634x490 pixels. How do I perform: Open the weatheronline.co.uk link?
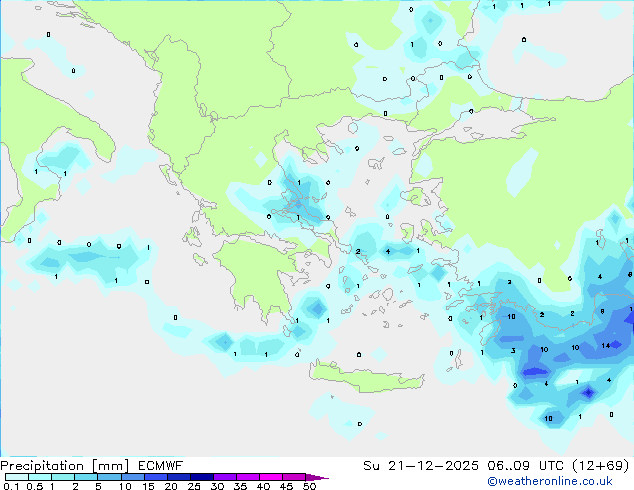[x=550, y=481]
